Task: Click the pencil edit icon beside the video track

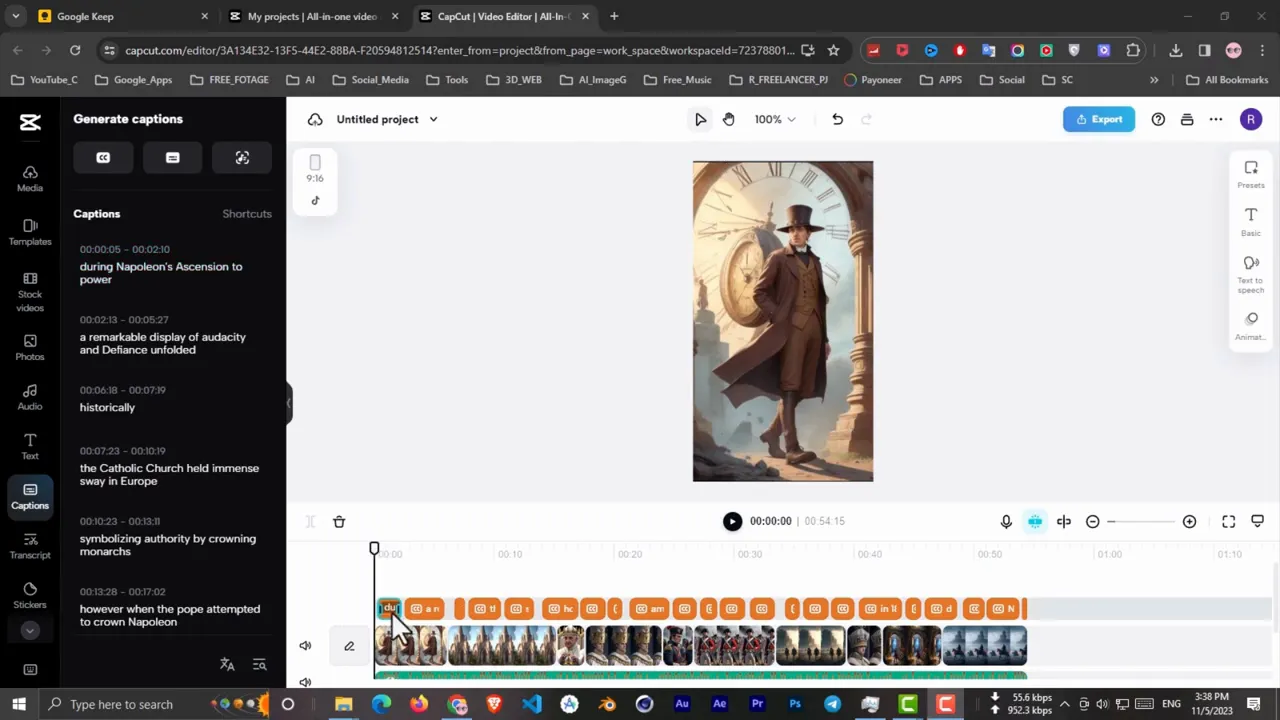Action: [349, 646]
